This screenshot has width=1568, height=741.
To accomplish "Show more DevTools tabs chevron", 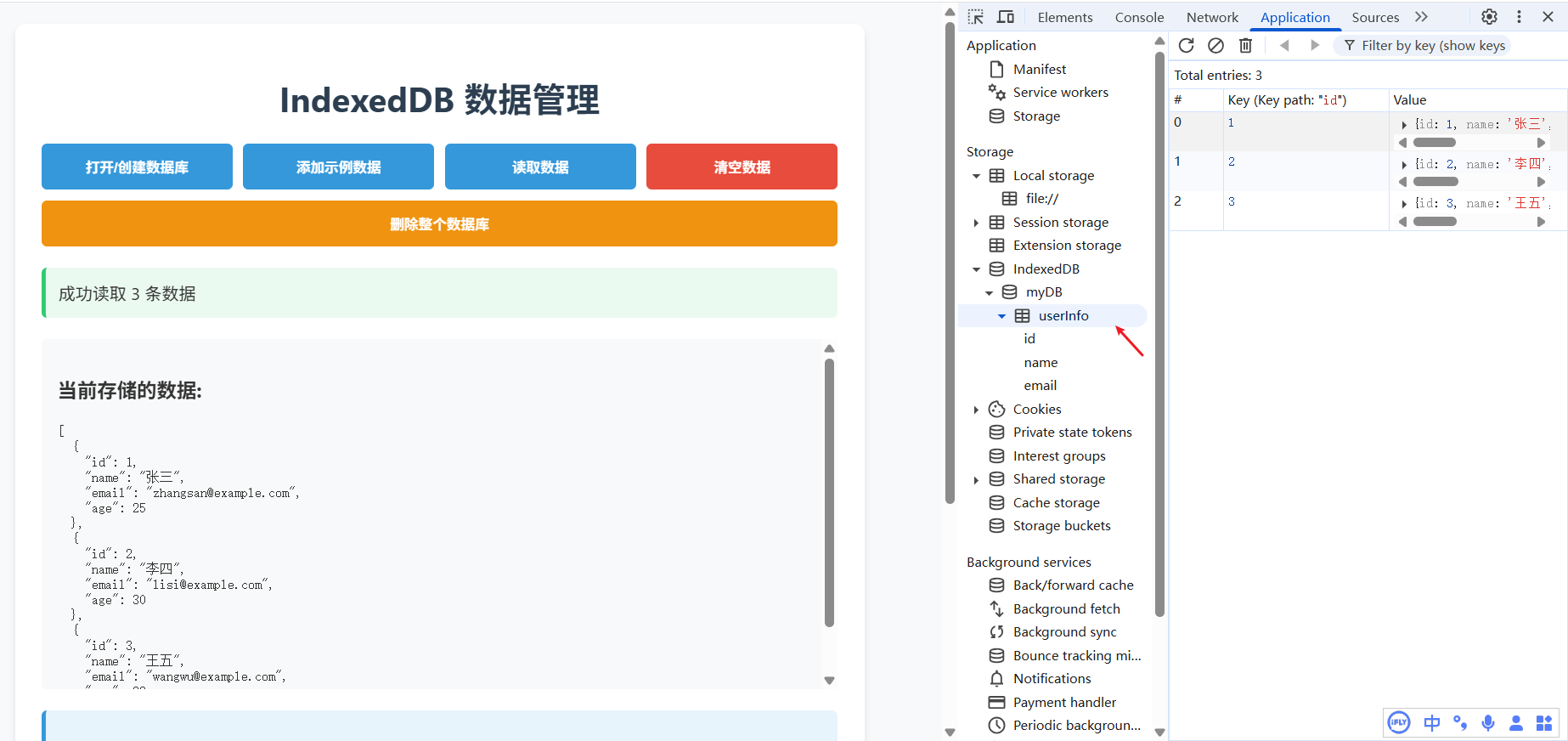I will [x=1421, y=17].
